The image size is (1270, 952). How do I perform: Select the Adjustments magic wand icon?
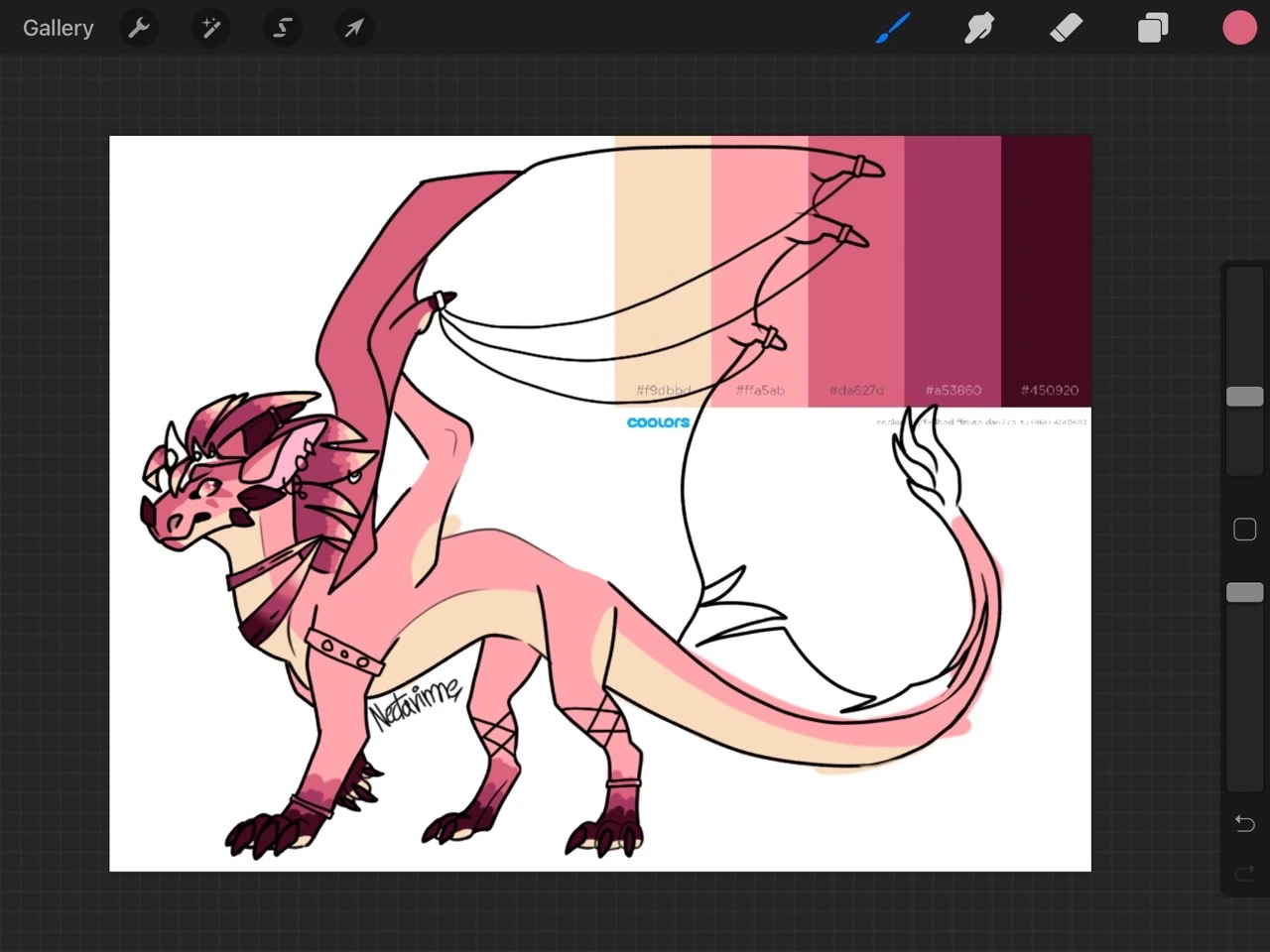pos(210,27)
